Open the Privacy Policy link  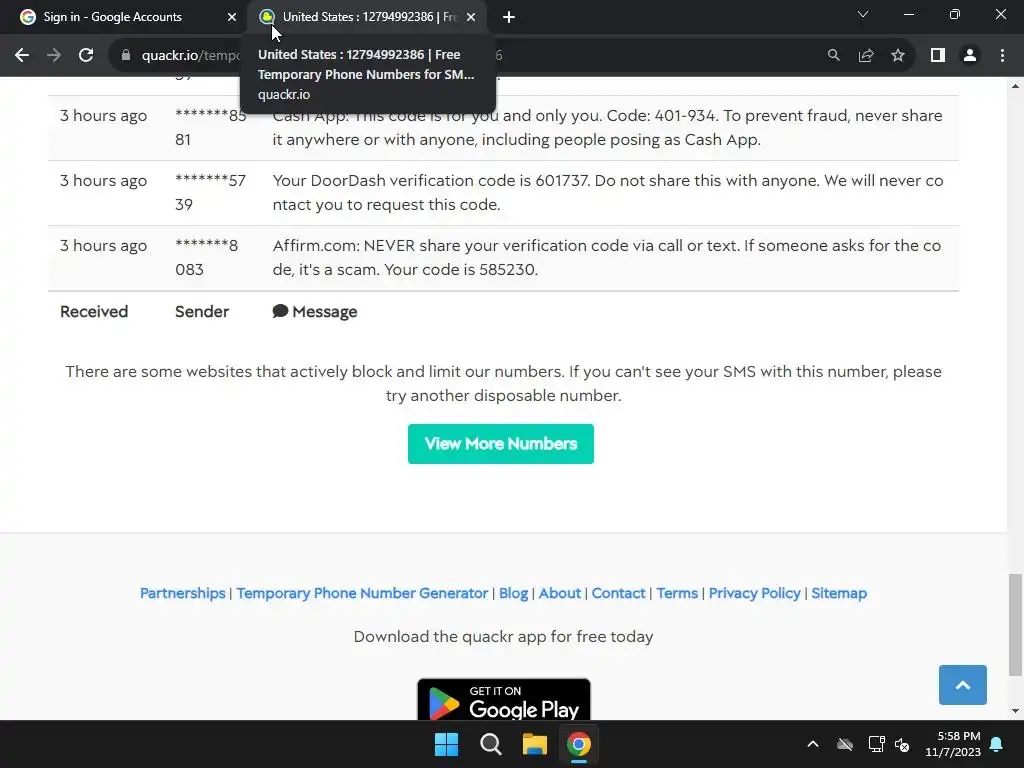pos(754,593)
